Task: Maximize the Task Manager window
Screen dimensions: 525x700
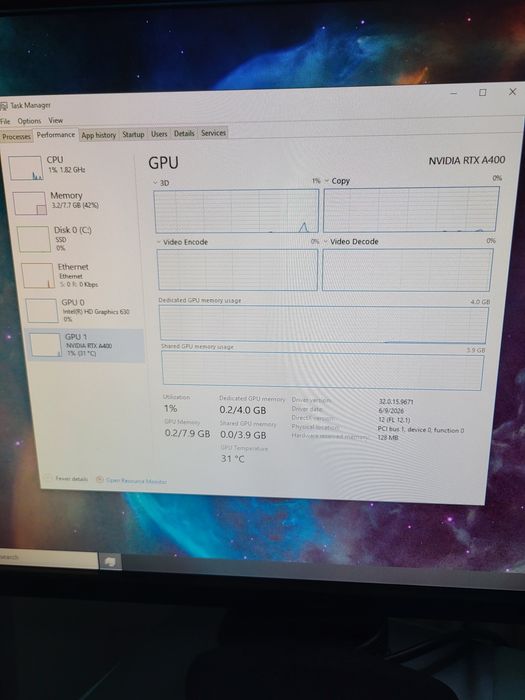Action: (483, 92)
